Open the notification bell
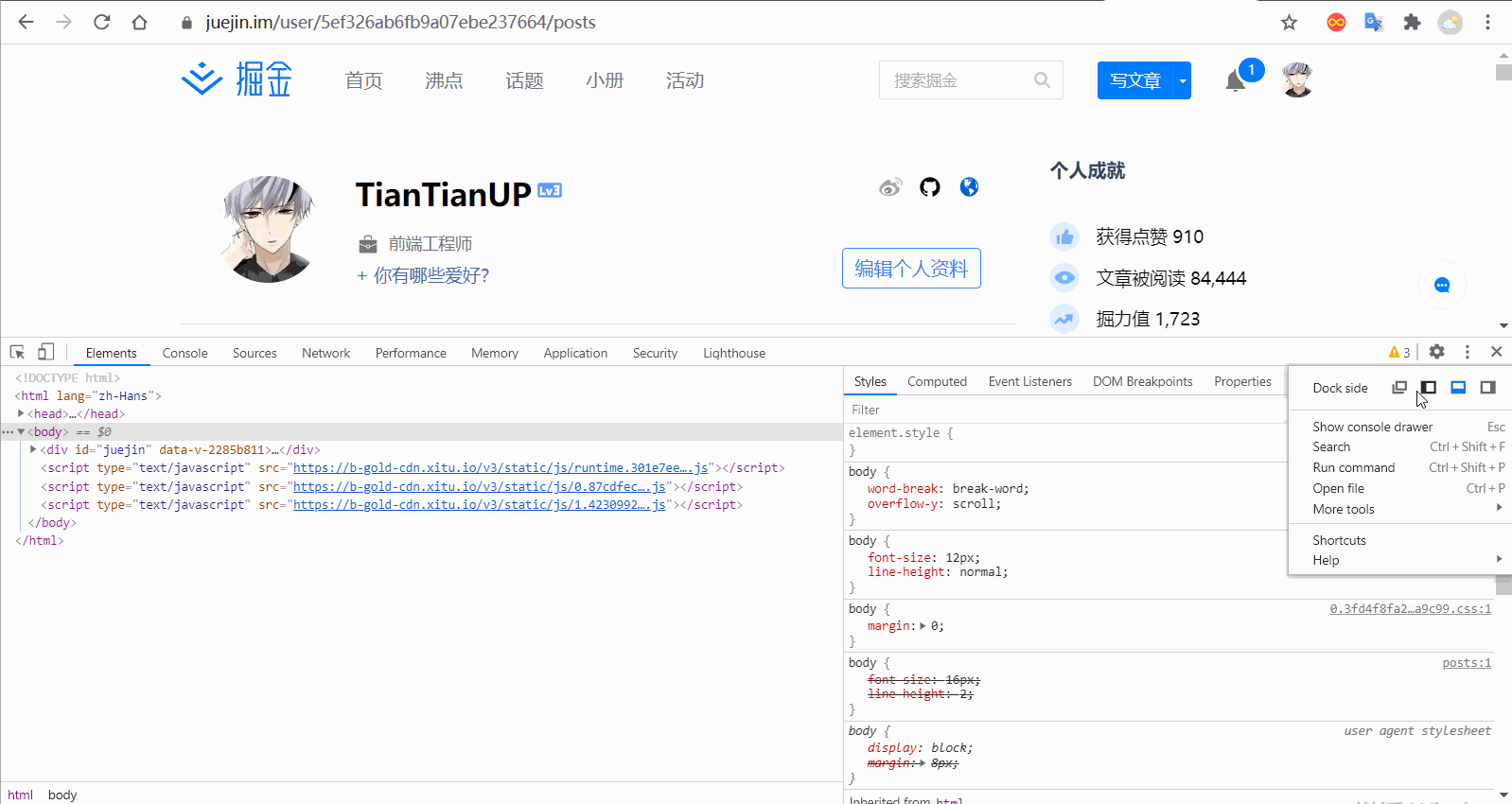1512x804 pixels. 1235,81
